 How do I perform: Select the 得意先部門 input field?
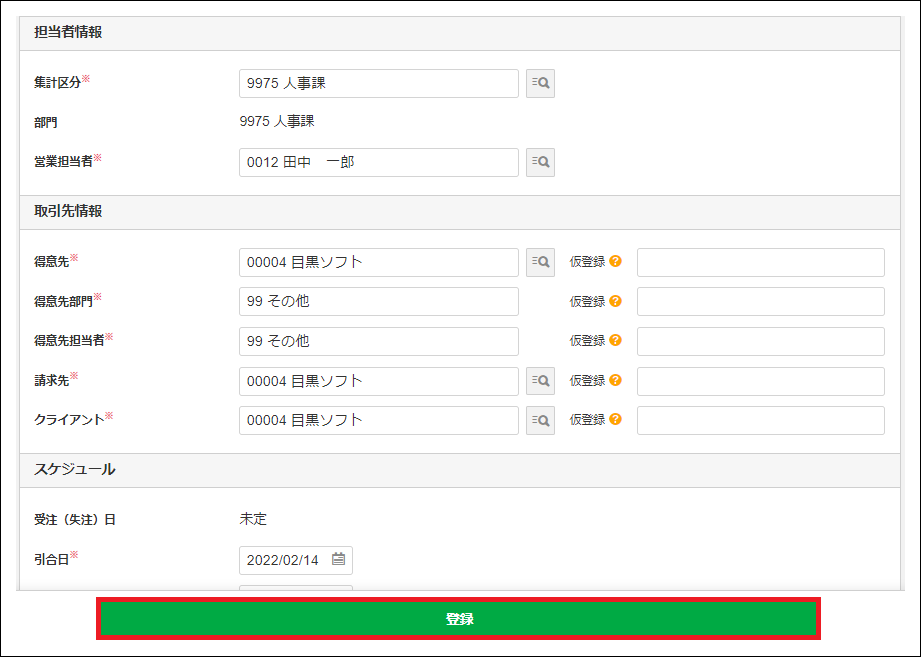(377, 301)
